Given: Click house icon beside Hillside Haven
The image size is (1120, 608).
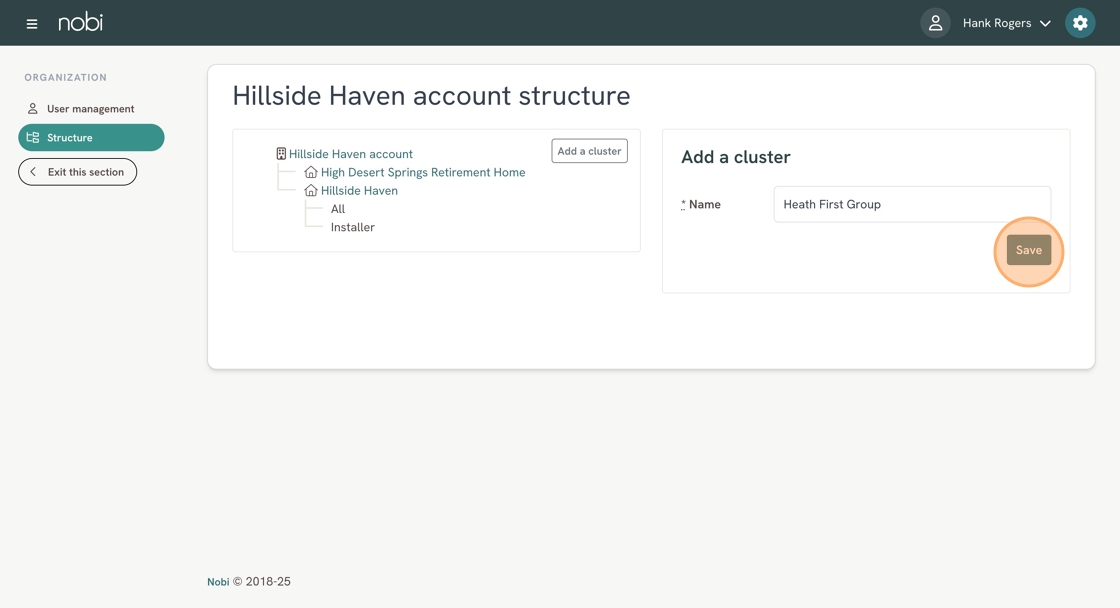Looking at the screenshot, I should tap(311, 191).
